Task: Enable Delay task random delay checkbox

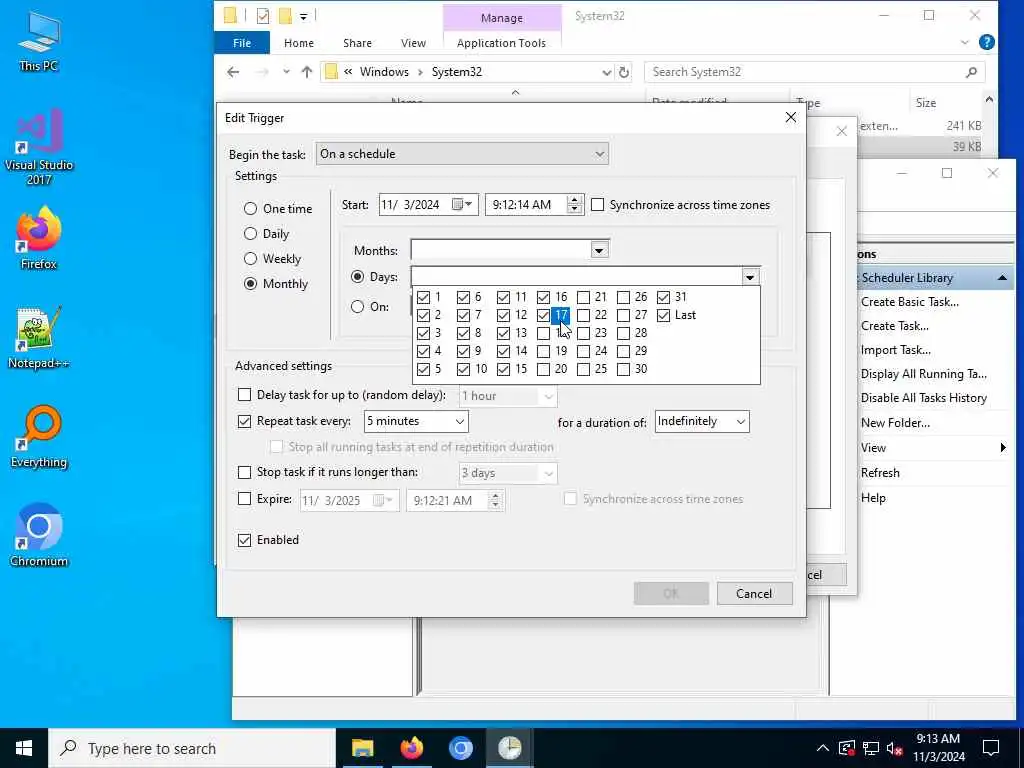Action: (x=244, y=394)
